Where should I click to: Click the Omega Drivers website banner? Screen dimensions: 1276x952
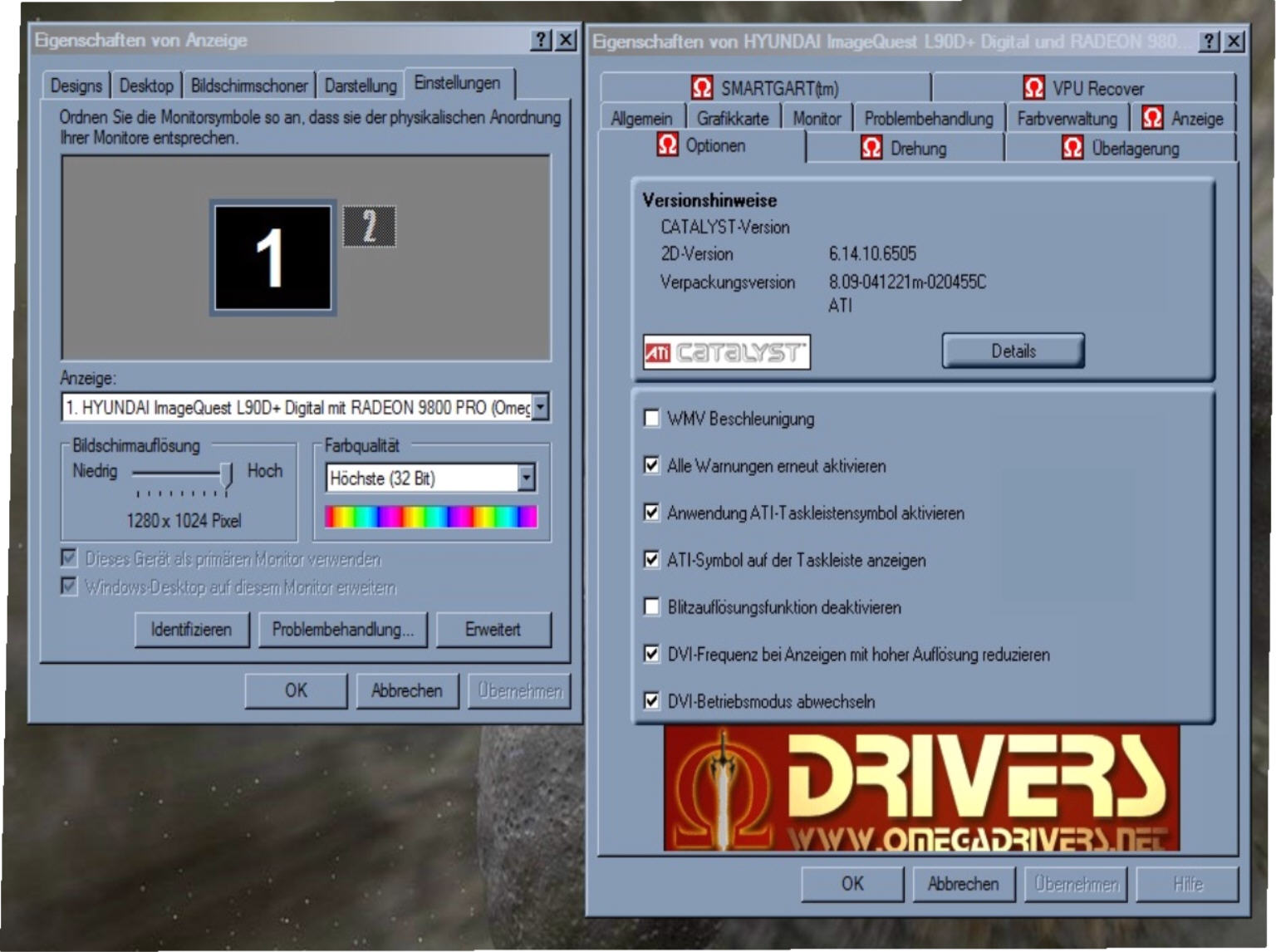920,788
